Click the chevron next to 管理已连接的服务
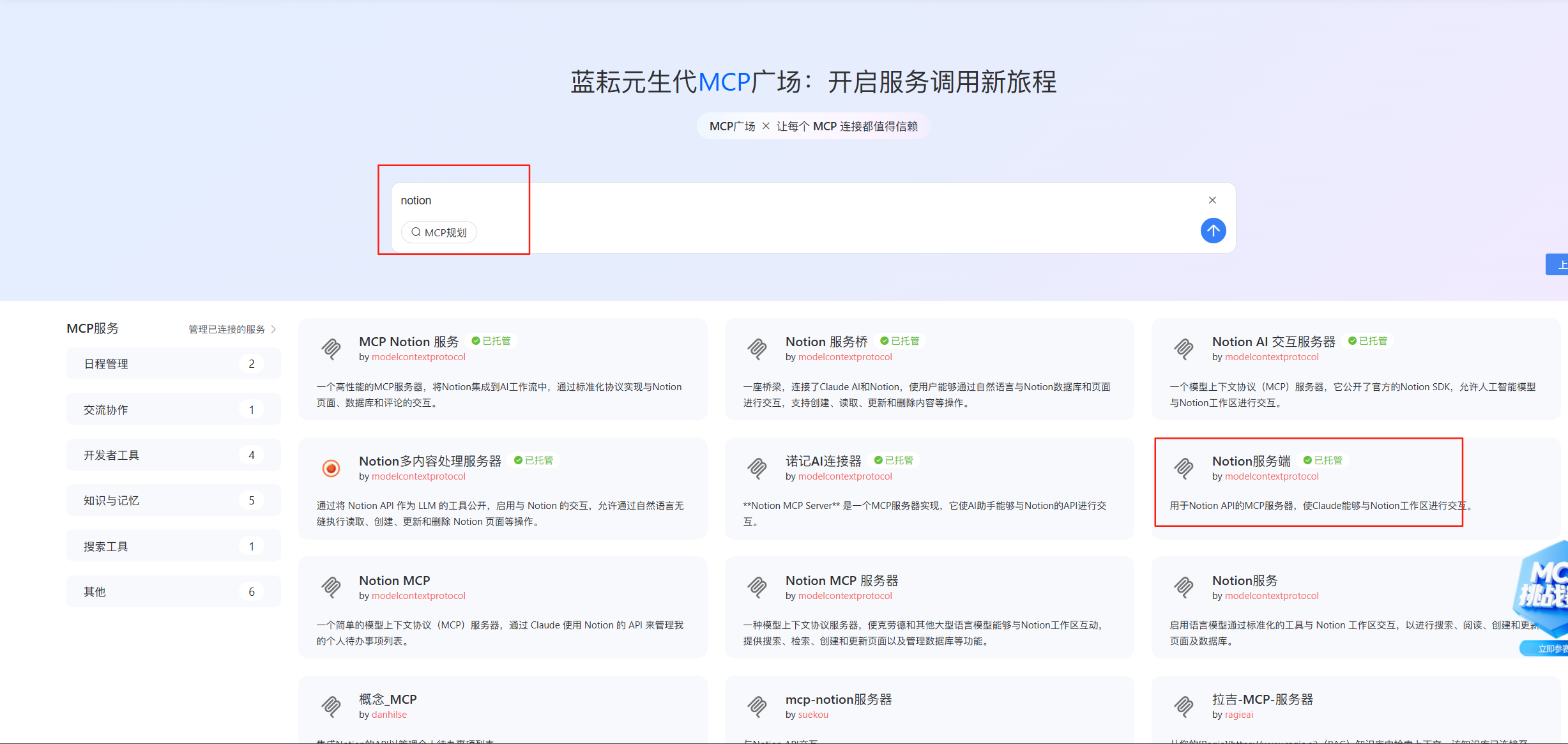1568x744 pixels. (274, 330)
